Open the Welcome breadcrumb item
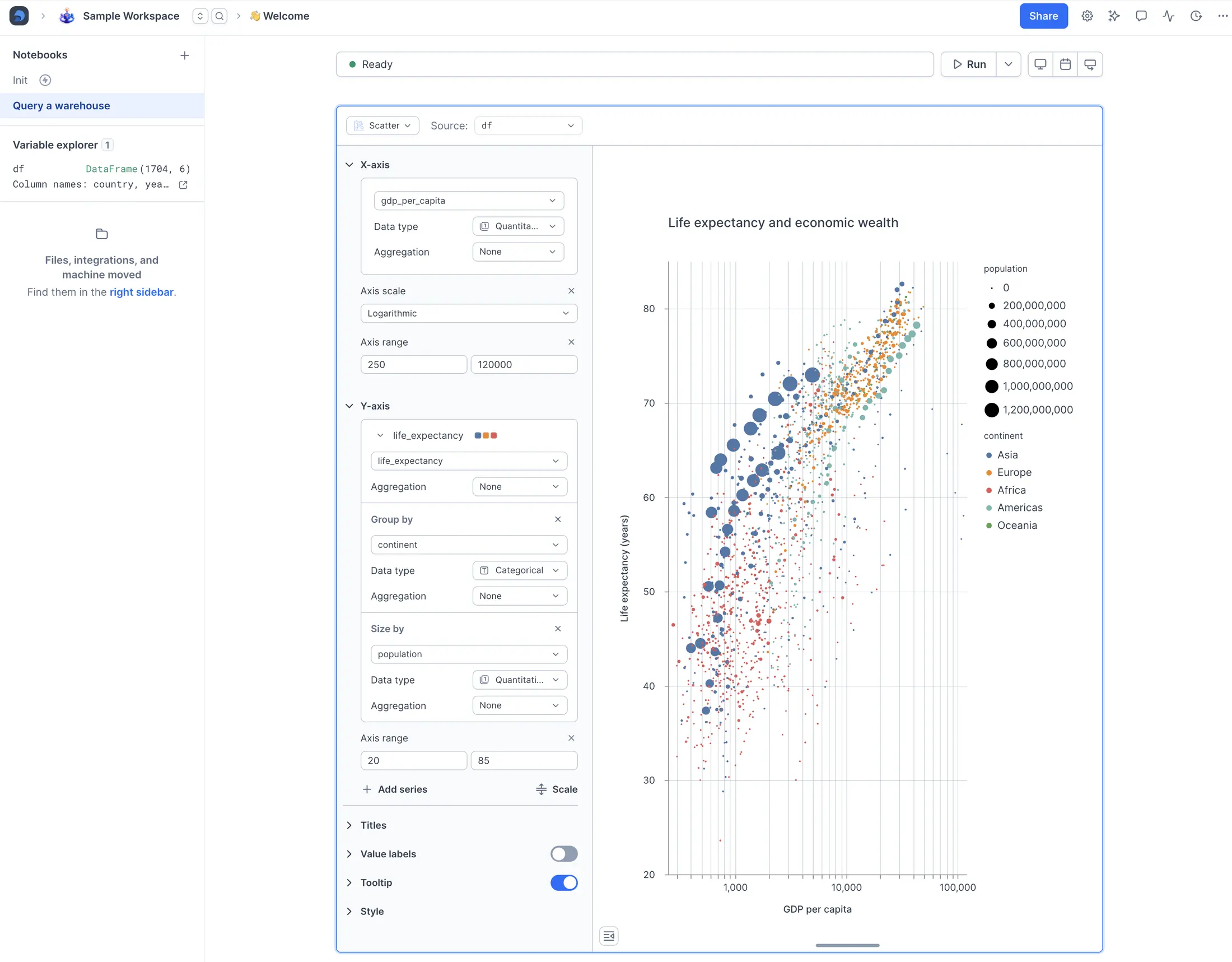This screenshot has height=962, width=1232. [280, 16]
